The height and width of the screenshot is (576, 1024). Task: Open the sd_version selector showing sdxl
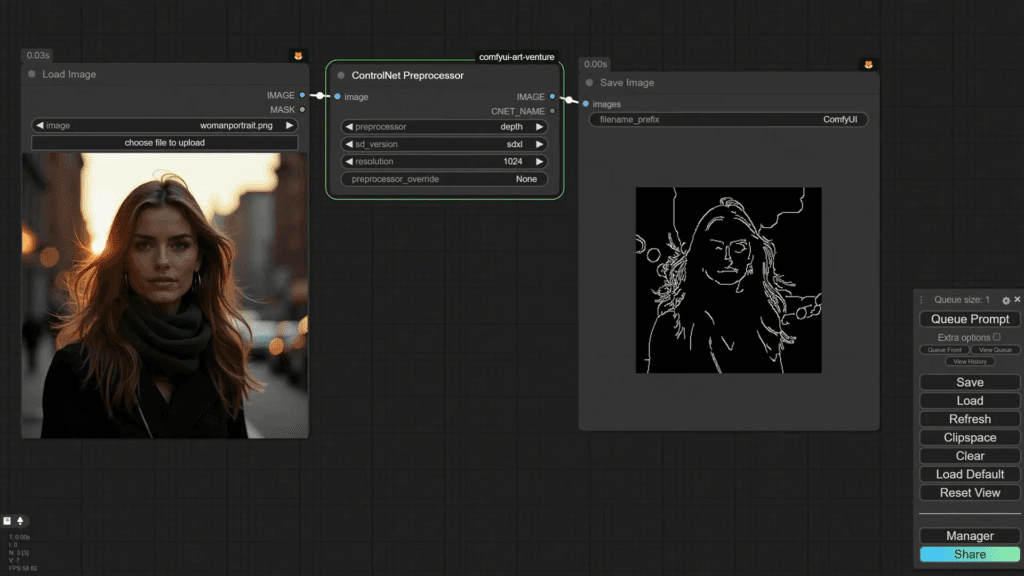(x=444, y=144)
